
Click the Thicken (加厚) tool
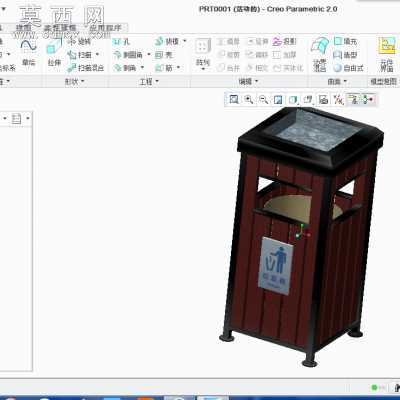click(285, 55)
